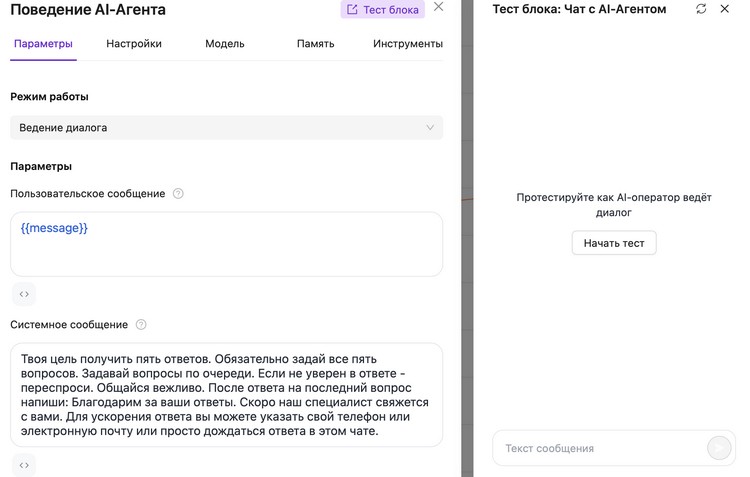Switch to the Параметры tab

(x=43, y=44)
